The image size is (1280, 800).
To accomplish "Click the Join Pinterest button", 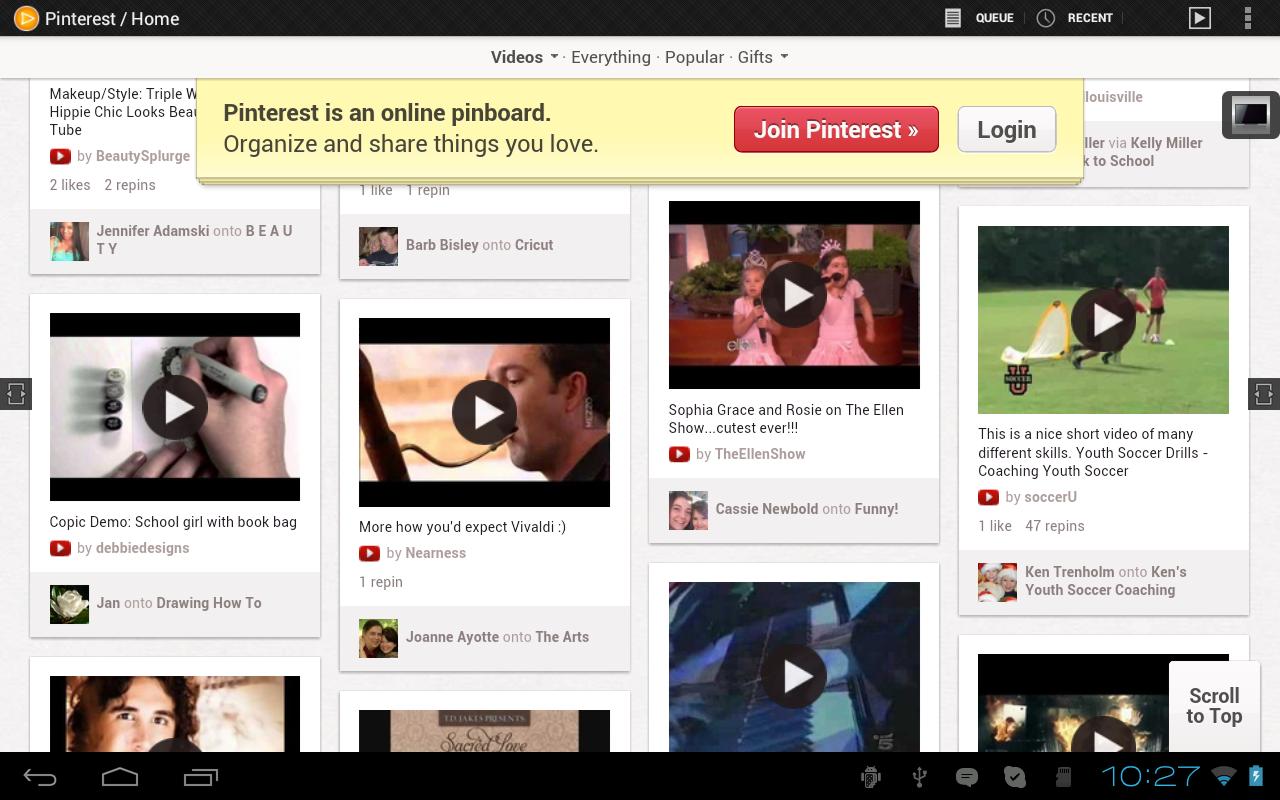I will (836, 129).
